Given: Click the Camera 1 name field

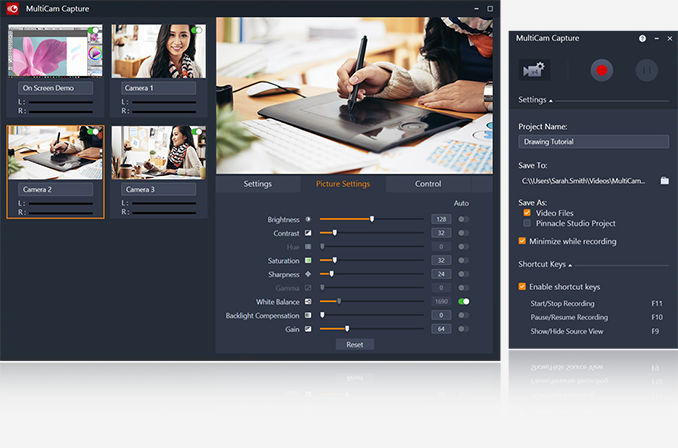Looking at the screenshot, I should [159, 88].
